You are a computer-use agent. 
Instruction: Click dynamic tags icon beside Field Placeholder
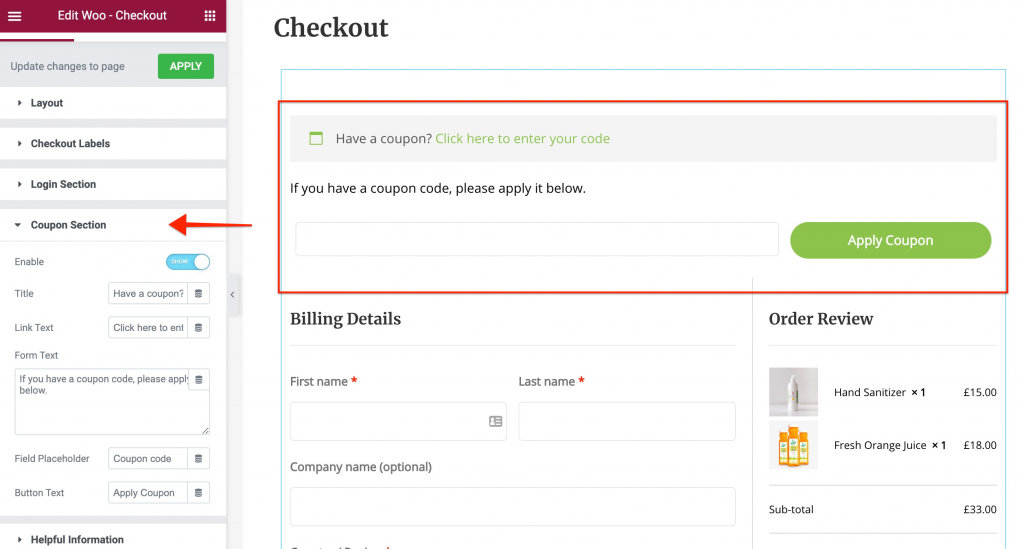click(x=199, y=459)
